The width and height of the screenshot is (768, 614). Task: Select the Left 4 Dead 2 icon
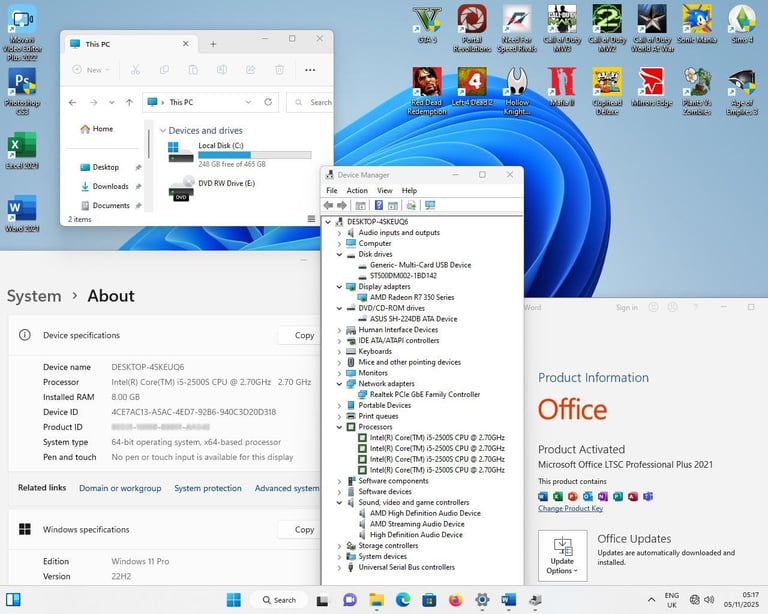pos(472,87)
